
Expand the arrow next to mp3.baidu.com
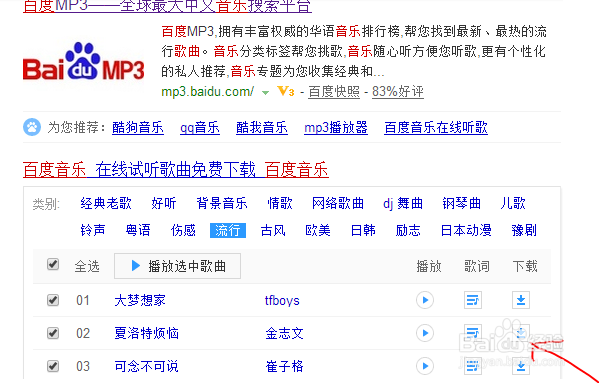coord(265,92)
